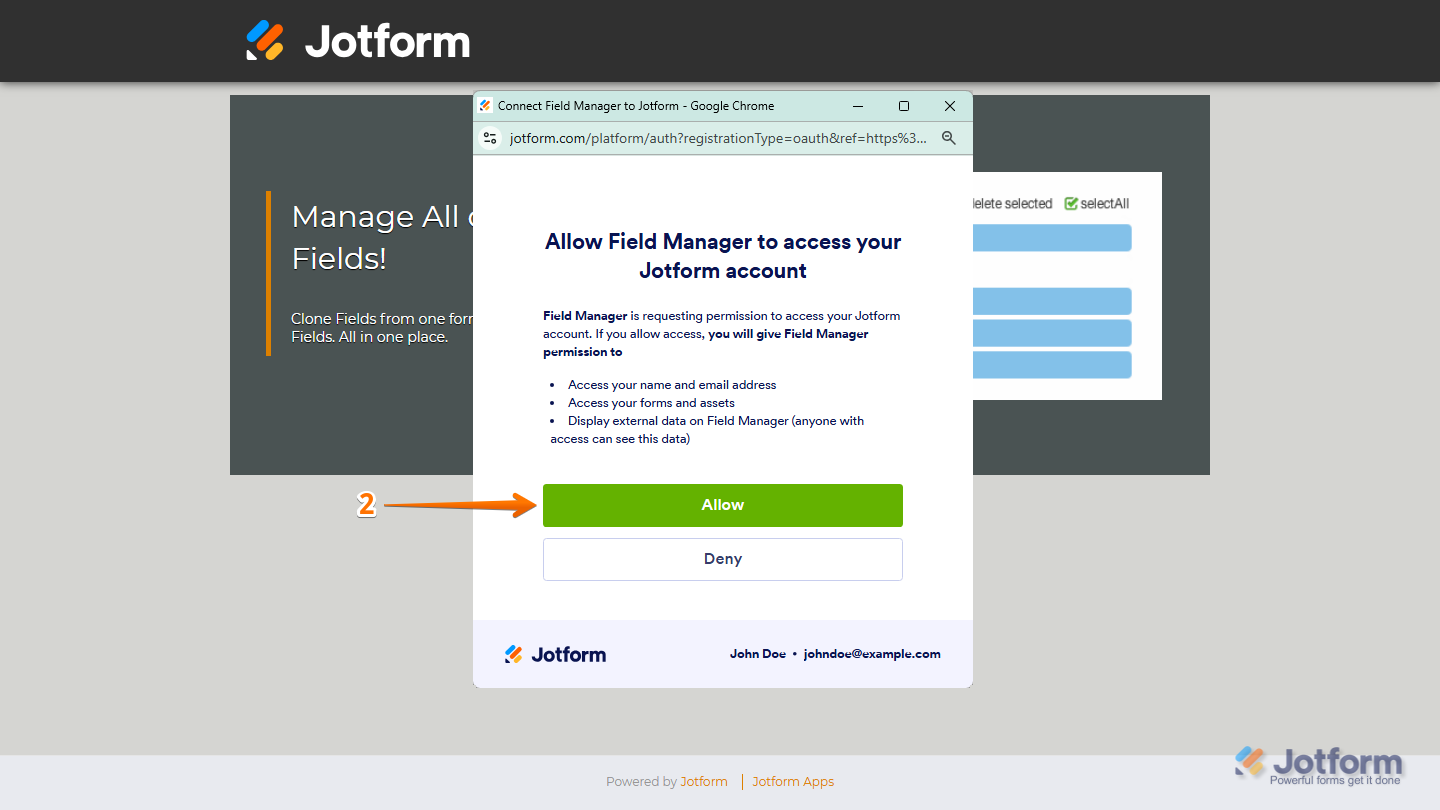1440x810 pixels.
Task: Click the zoom magnifier icon in address bar
Action: [x=949, y=138]
